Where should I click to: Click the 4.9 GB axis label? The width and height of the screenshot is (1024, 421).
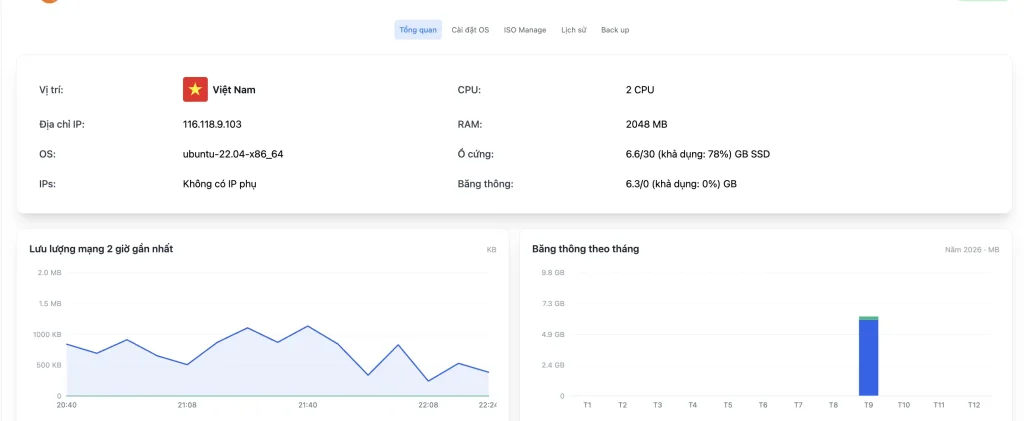pos(554,334)
